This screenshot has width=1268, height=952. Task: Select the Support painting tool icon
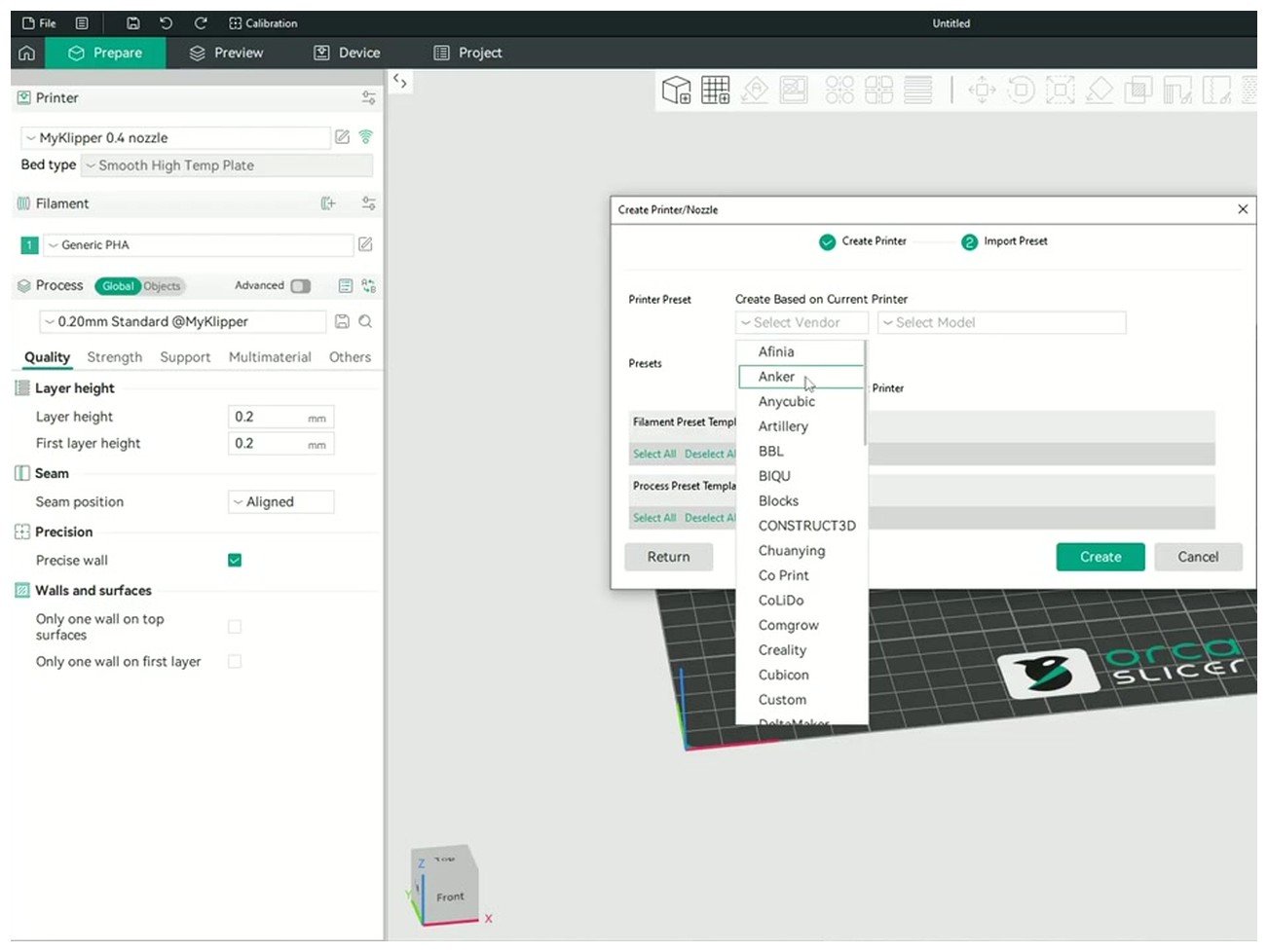[x=1177, y=91]
